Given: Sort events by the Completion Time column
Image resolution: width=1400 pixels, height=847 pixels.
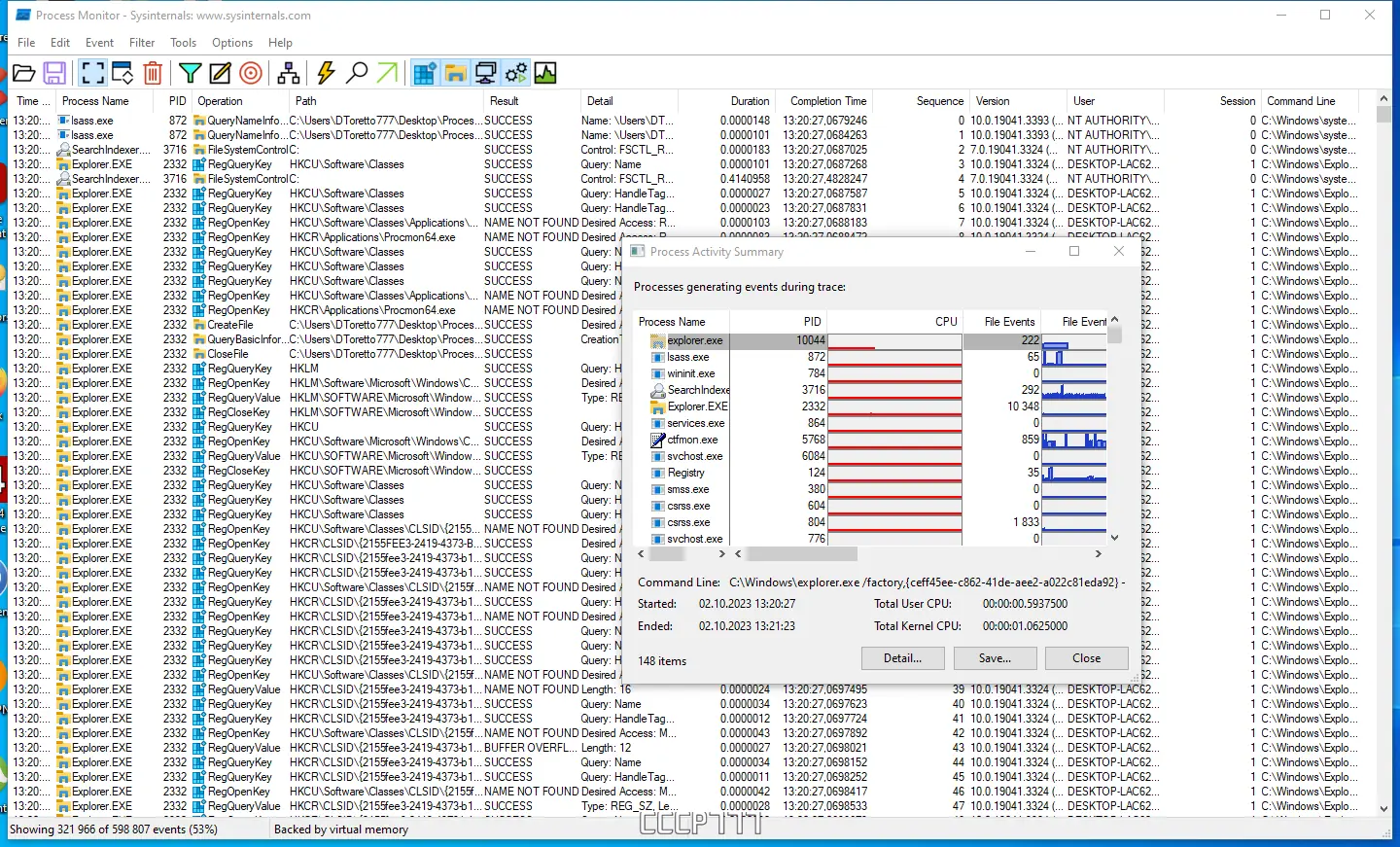Looking at the screenshot, I should (x=826, y=101).
